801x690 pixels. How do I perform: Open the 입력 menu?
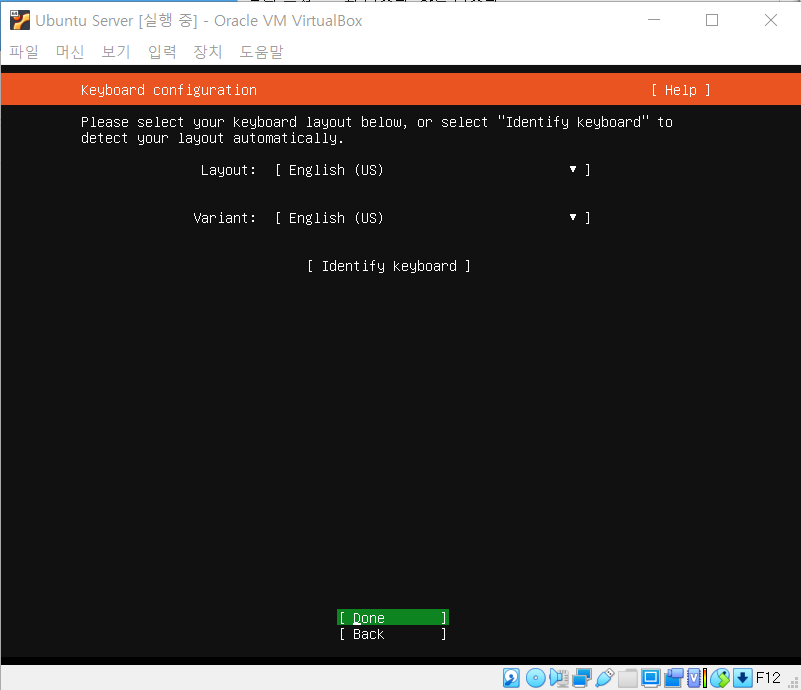[x=162, y=52]
